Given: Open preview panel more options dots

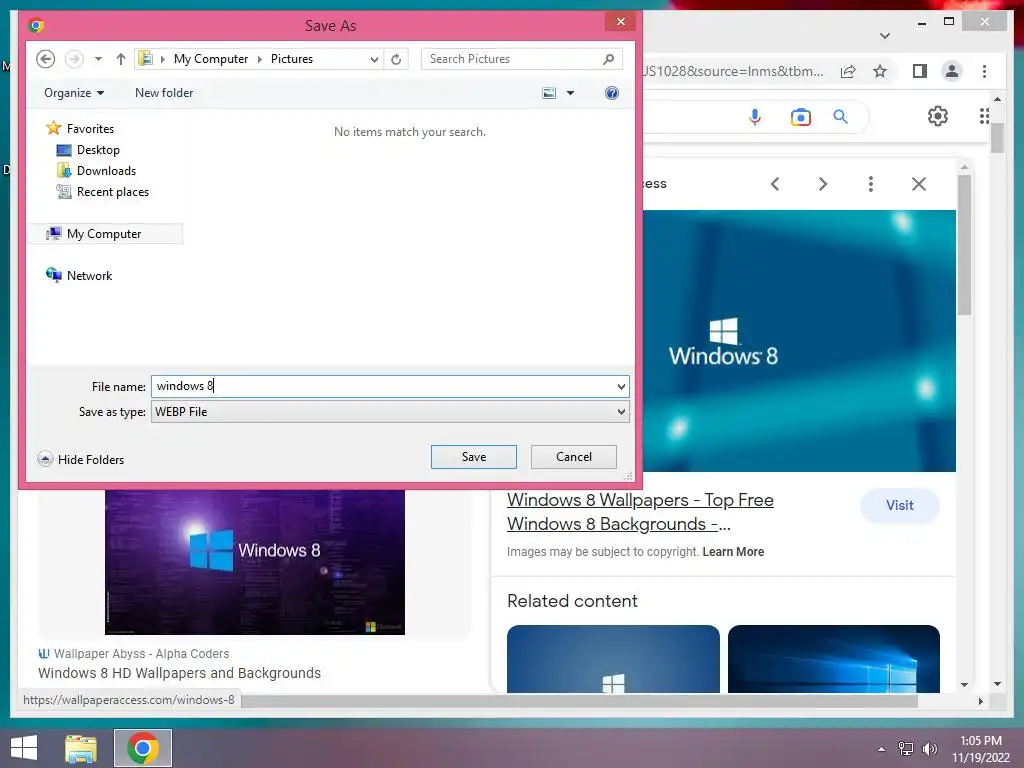Looking at the screenshot, I should click(871, 184).
